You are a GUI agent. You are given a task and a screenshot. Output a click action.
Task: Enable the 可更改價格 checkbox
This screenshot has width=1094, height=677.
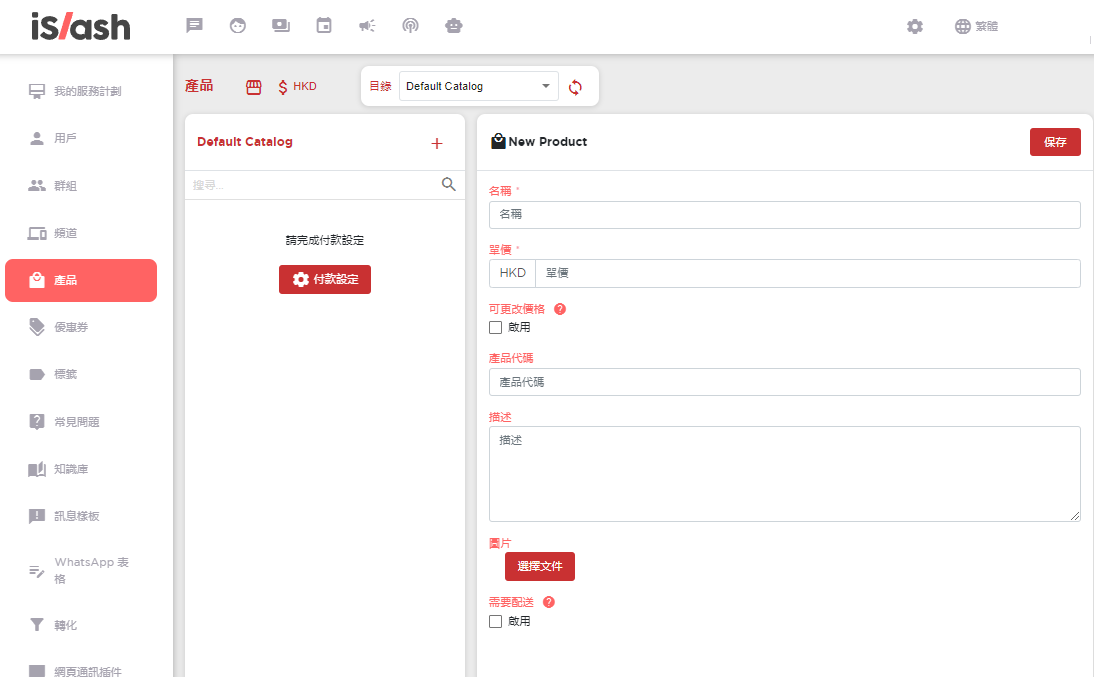tap(495, 327)
